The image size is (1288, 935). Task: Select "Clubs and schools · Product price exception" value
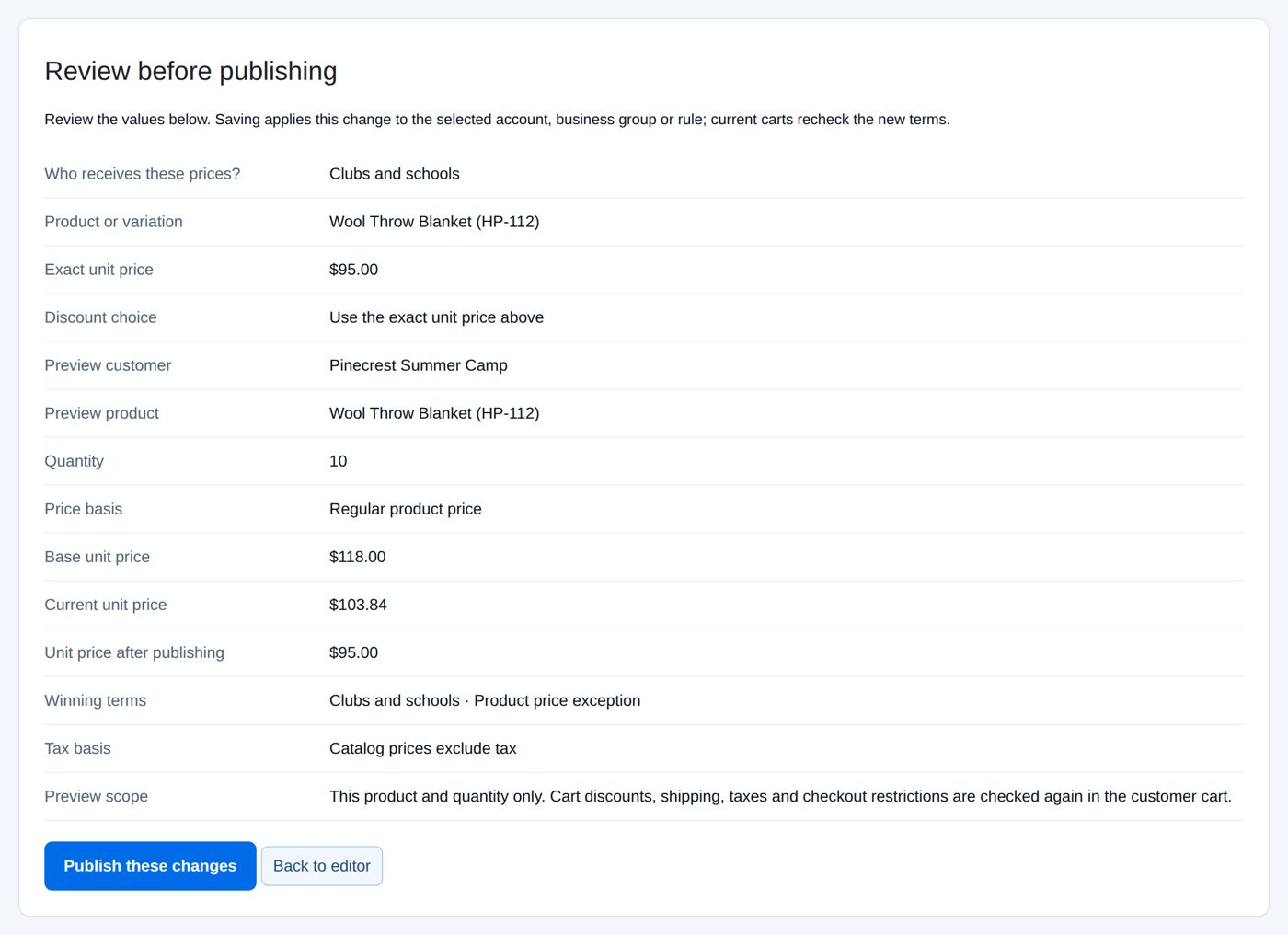(x=485, y=700)
